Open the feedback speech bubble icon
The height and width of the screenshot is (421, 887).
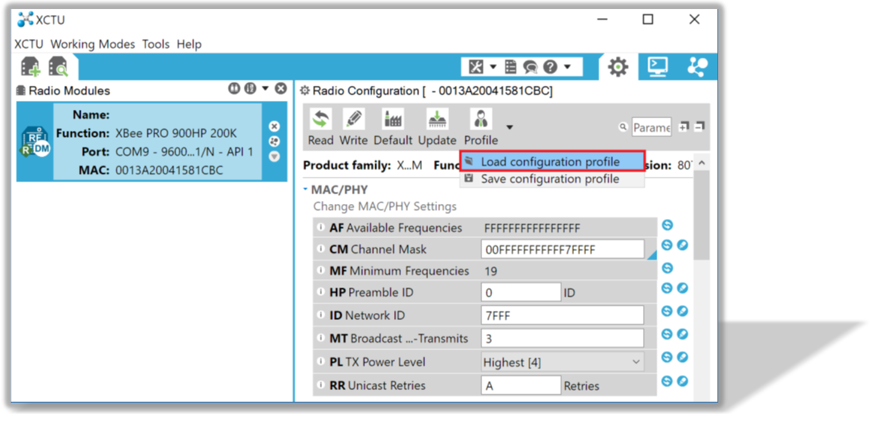530,67
